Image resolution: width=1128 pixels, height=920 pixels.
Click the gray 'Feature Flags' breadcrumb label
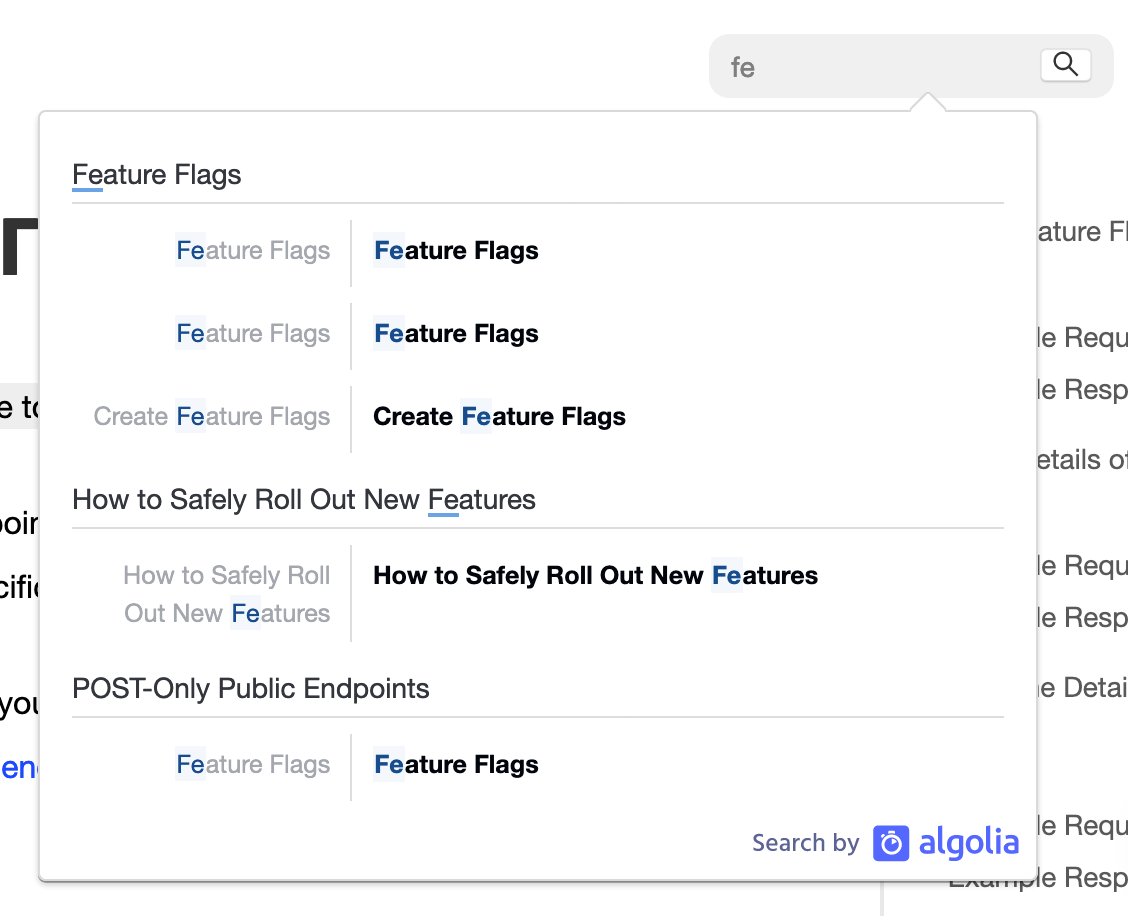(x=252, y=250)
